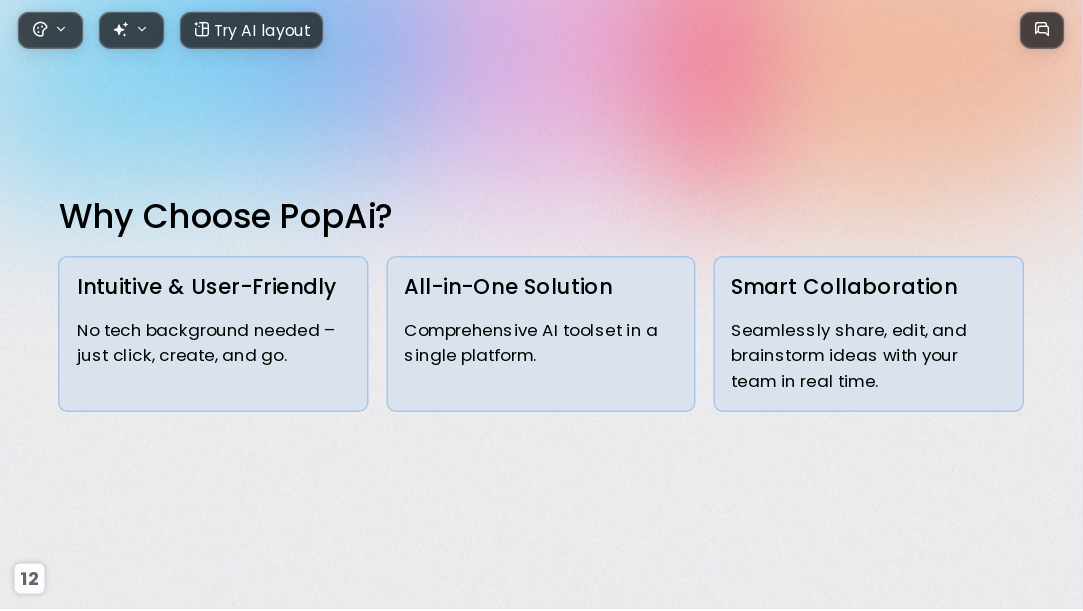The width and height of the screenshot is (1083, 611).
Task: Select the 'Intuitive & User-Friendly' heading
Action: (x=207, y=287)
